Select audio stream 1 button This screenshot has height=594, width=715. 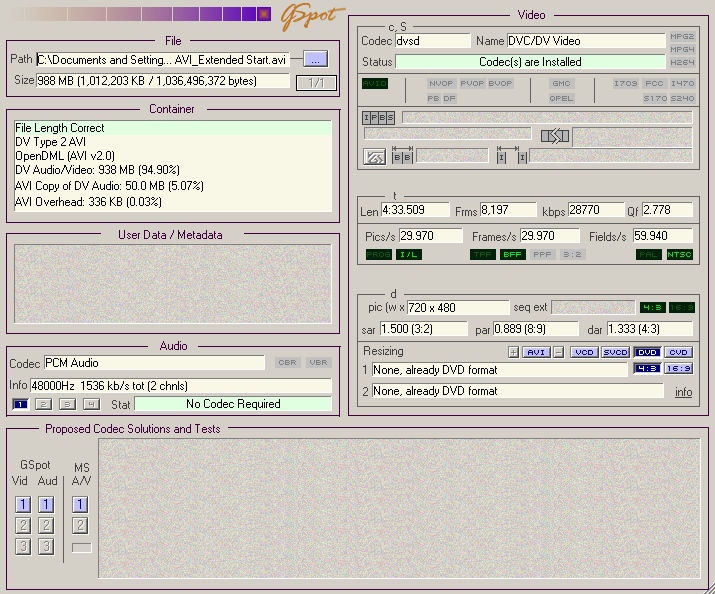(x=21, y=404)
